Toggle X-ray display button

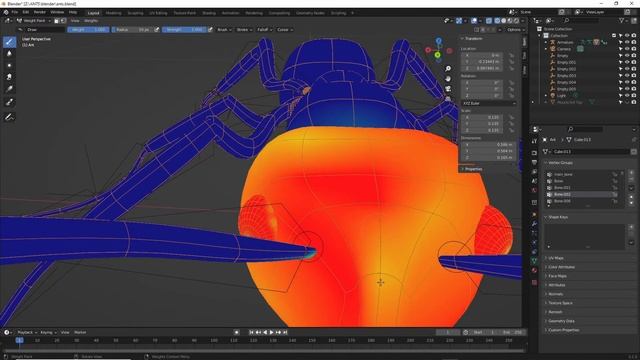click(489, 20)
